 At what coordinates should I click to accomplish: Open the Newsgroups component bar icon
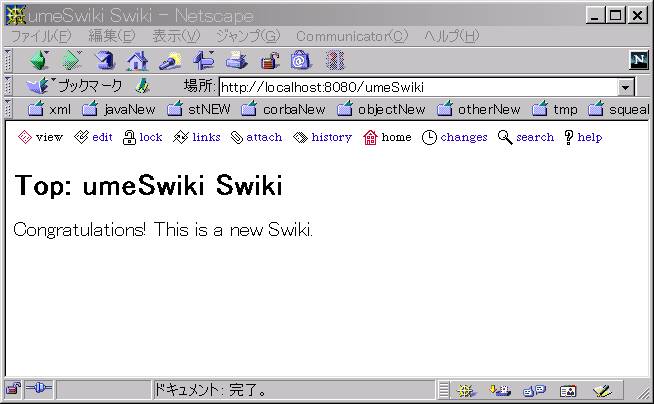534,391
